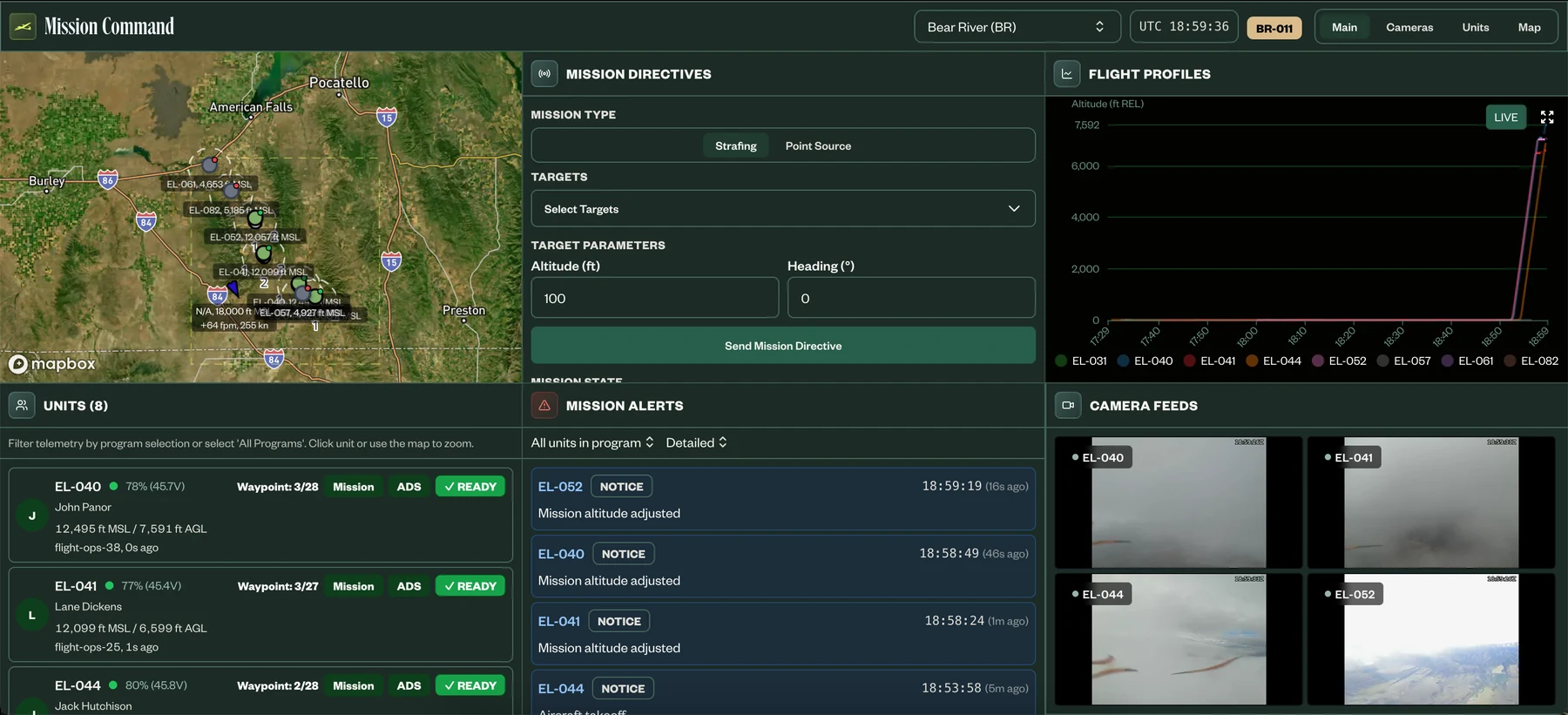Viewport: 1568px width, 715px height.
Task: Toggle EL-044 series in legend
Action: tap(1273, 361)
